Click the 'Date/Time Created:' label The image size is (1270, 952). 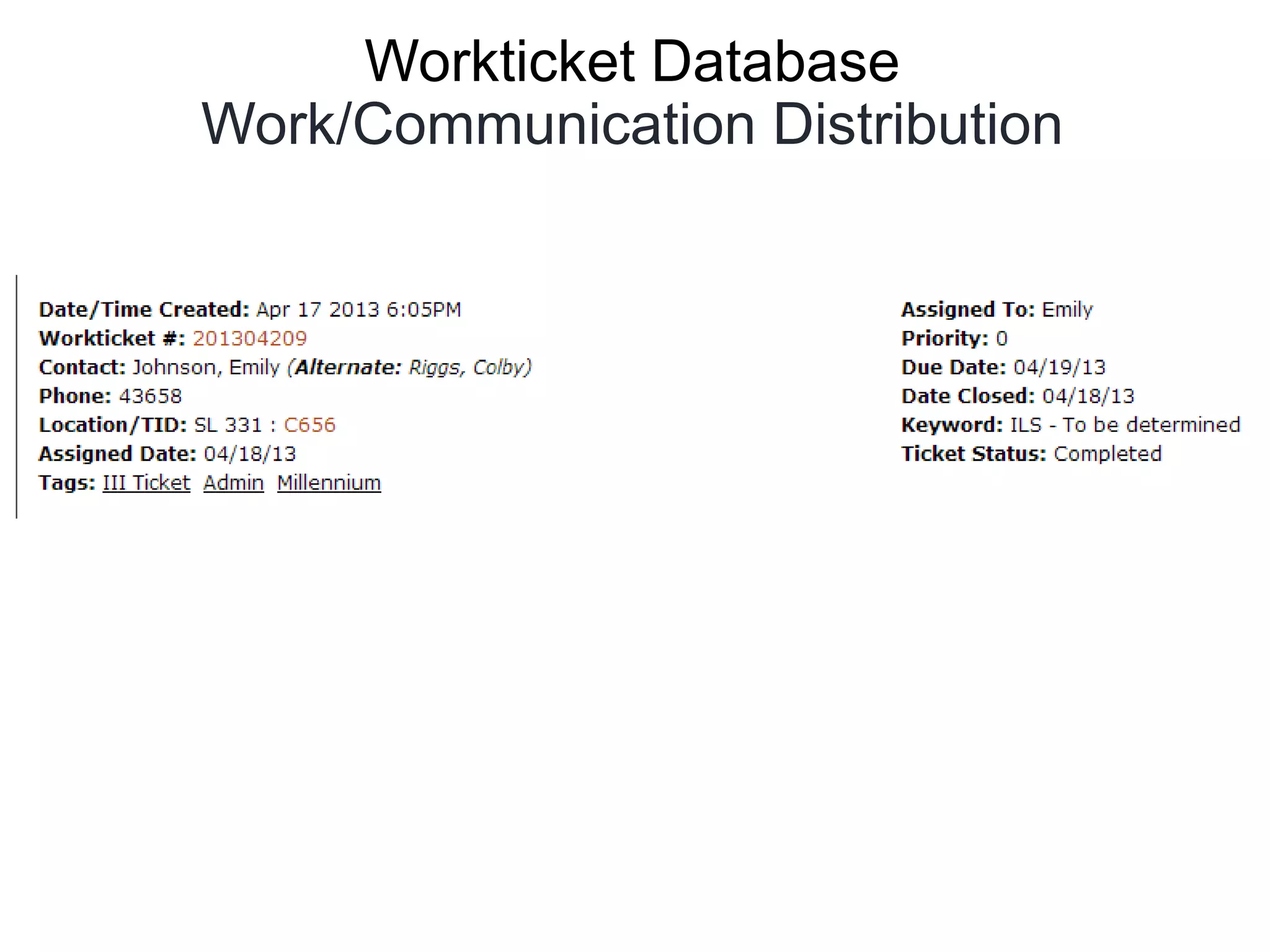144,310
